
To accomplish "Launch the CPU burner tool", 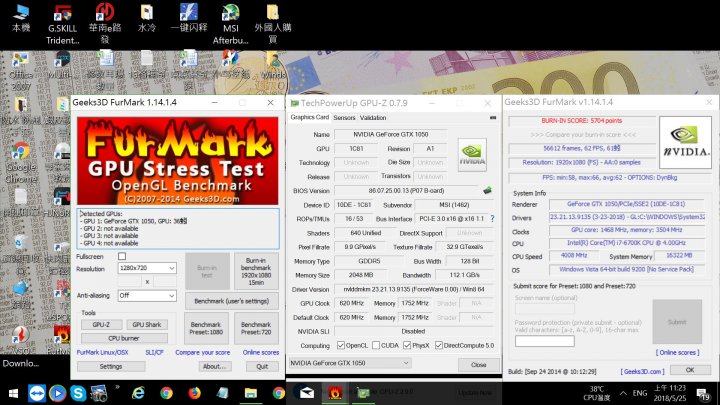I will 124,338.
